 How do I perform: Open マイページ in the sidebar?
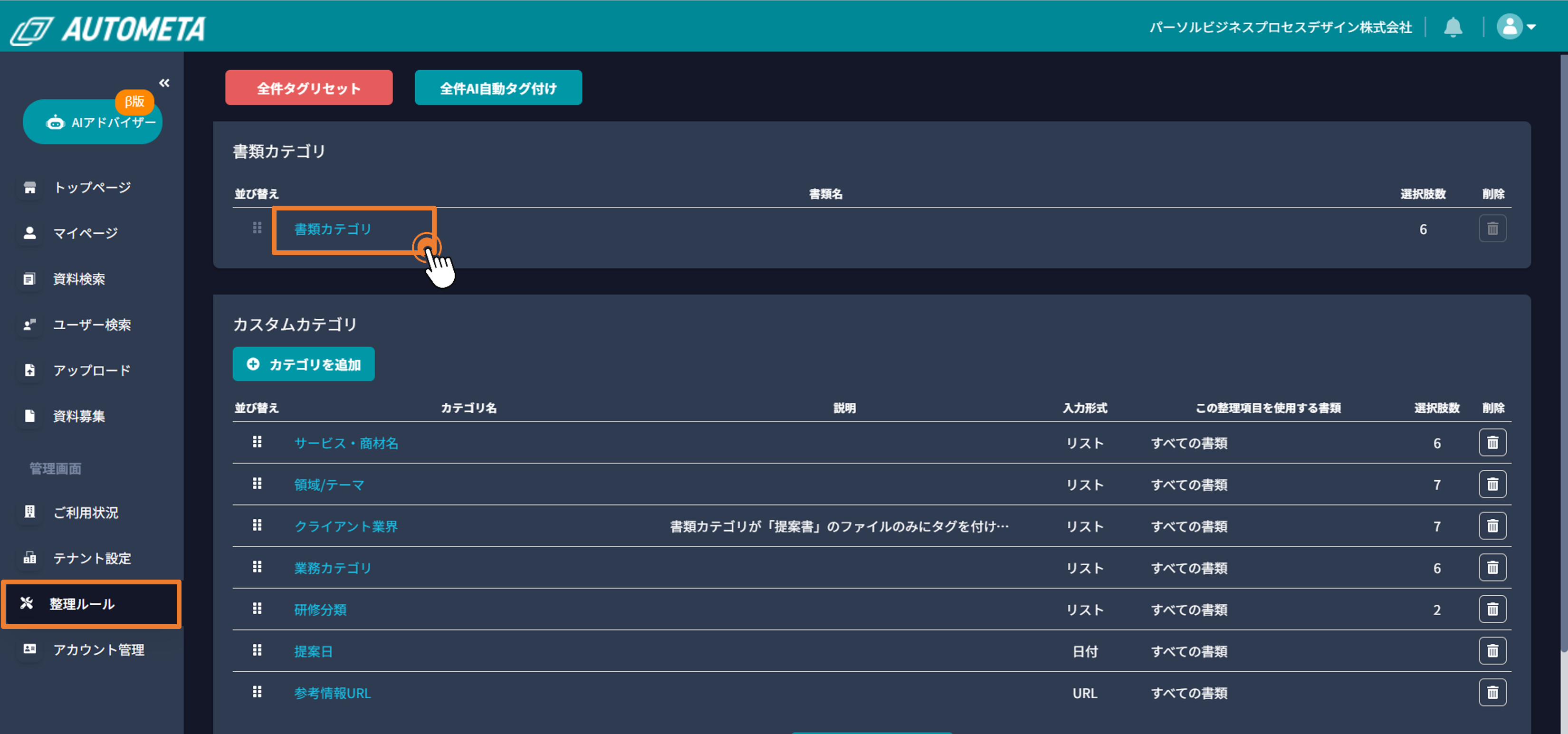click(85, 232)
